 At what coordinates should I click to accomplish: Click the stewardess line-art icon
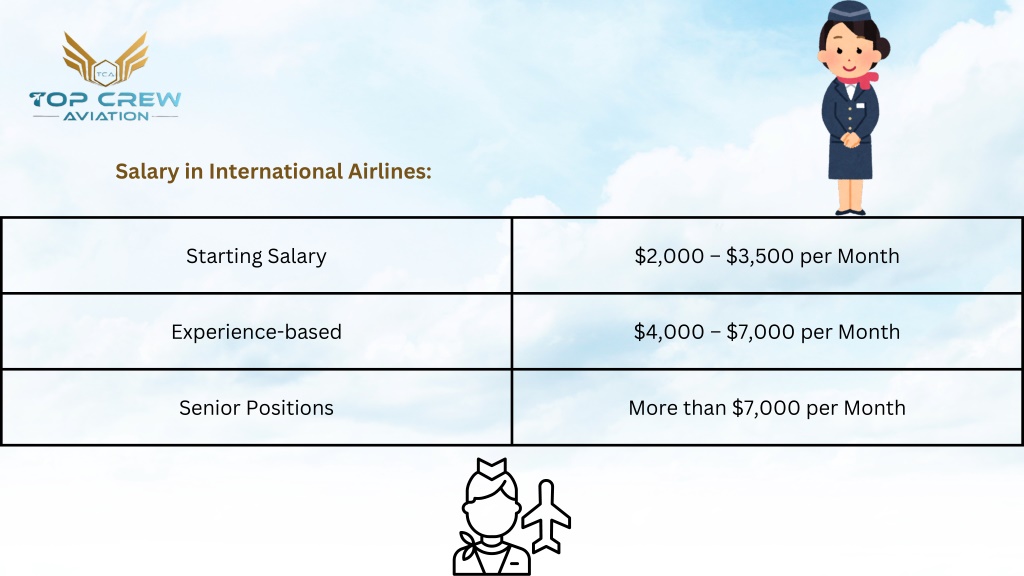tap(492, 517)
